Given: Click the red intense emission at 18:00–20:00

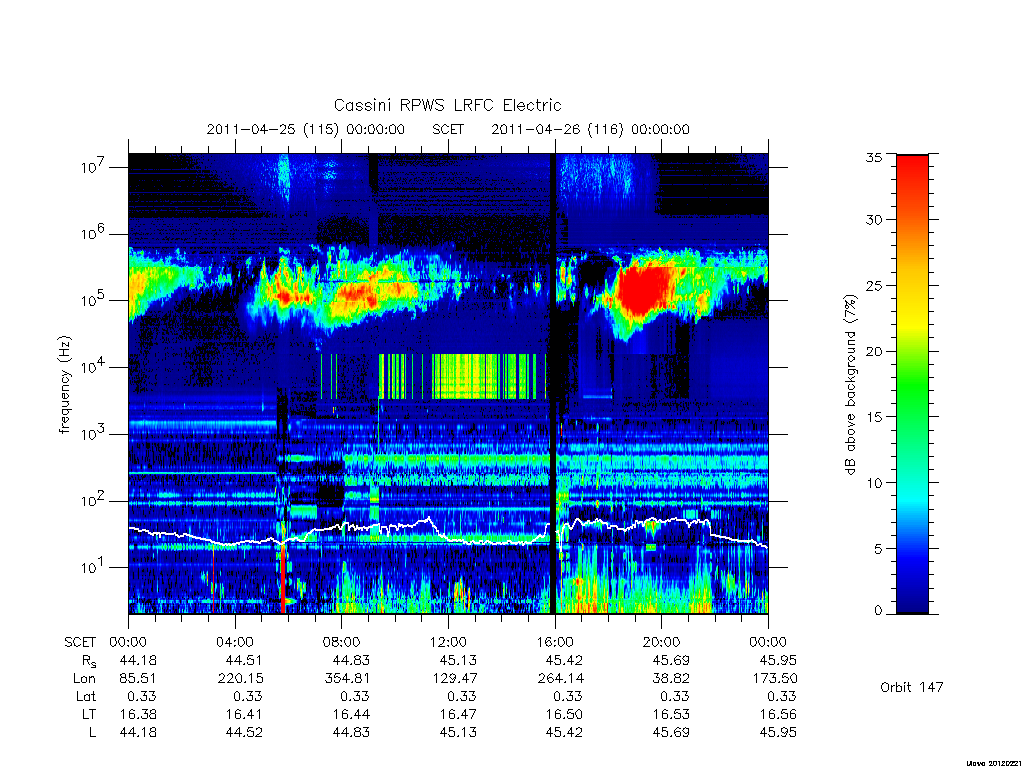Looking at the screenshot, I should (x=643, y=291).
